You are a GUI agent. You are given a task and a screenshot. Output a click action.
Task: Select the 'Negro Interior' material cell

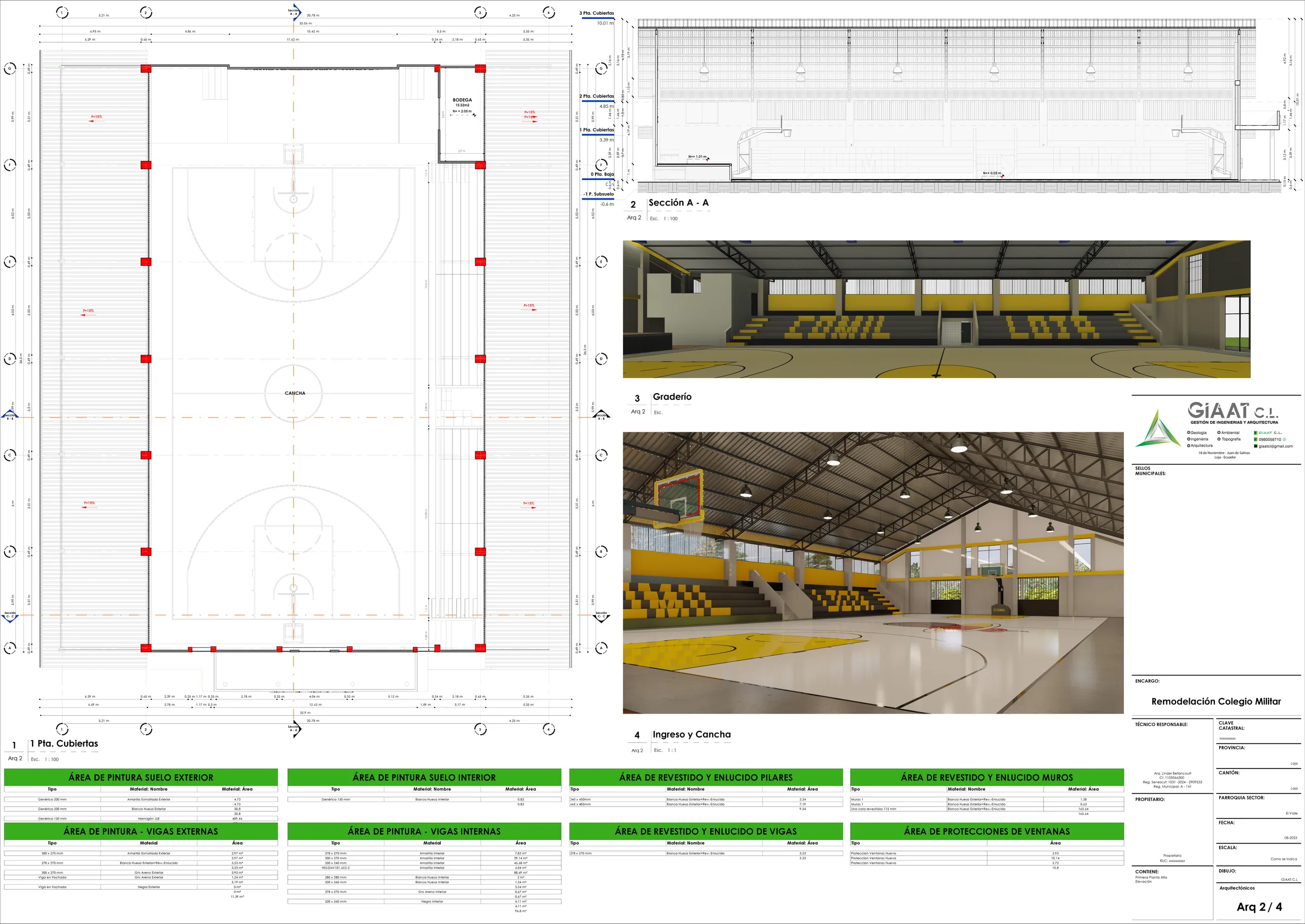432,901
